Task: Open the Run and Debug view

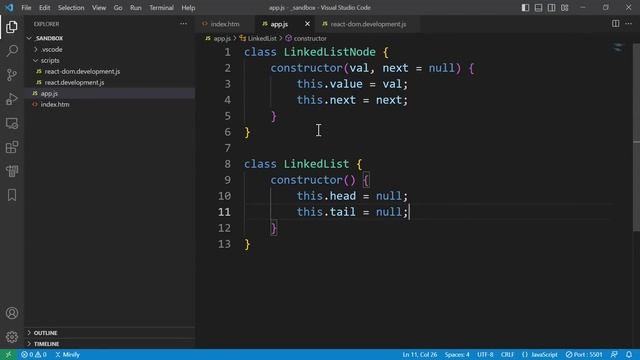Action: 12,99
